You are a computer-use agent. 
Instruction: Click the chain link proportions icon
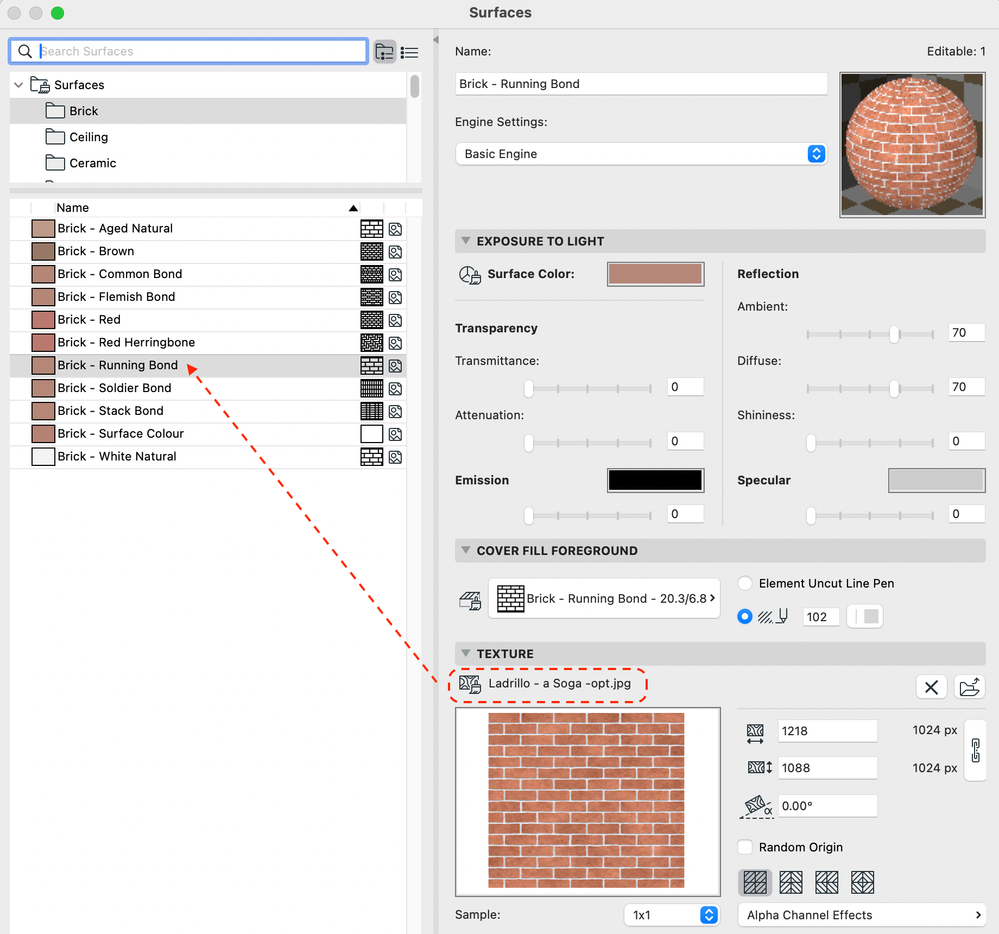(975, 749)
